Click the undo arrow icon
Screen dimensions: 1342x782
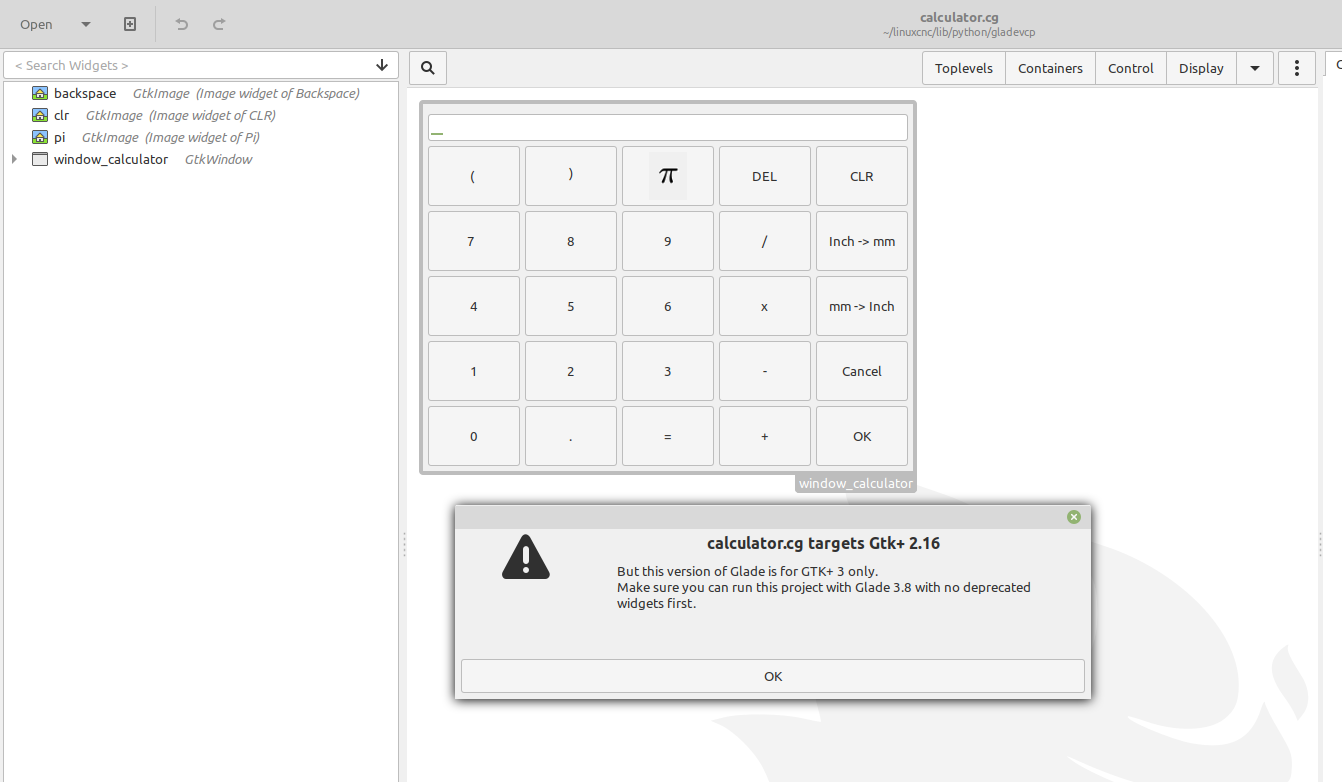pos(181,24)
